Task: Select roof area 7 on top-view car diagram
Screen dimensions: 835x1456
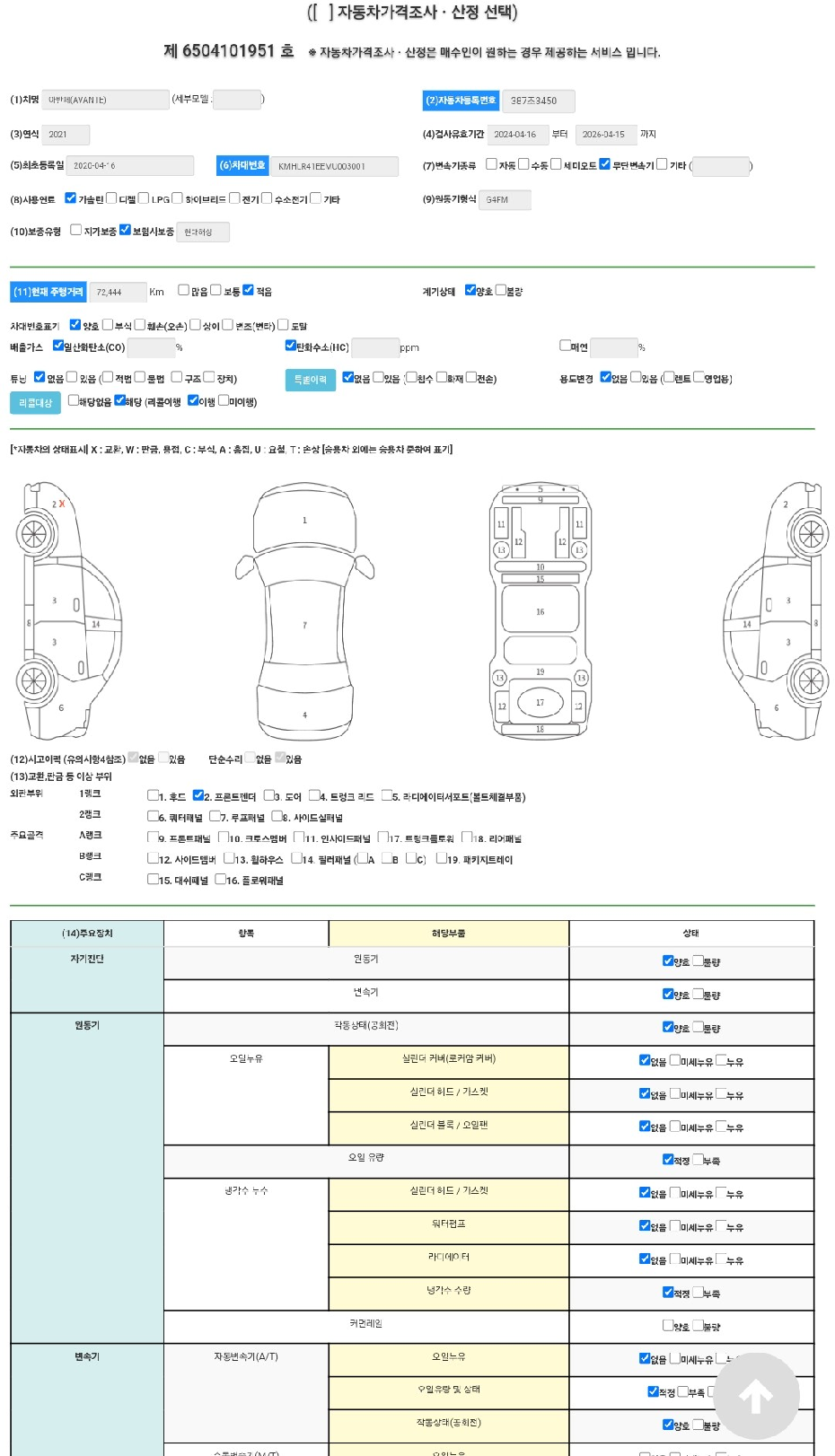Action: (x=304, y=625)
